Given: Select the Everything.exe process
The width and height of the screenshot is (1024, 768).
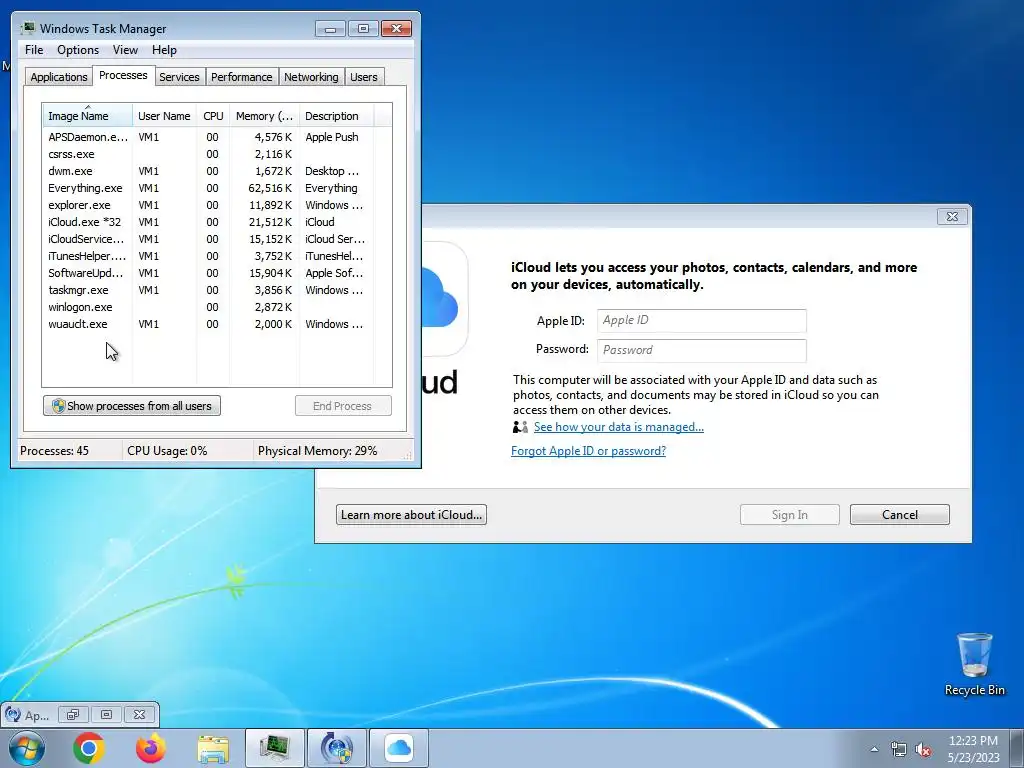Looking at the screenshot, I should [217, 188].
